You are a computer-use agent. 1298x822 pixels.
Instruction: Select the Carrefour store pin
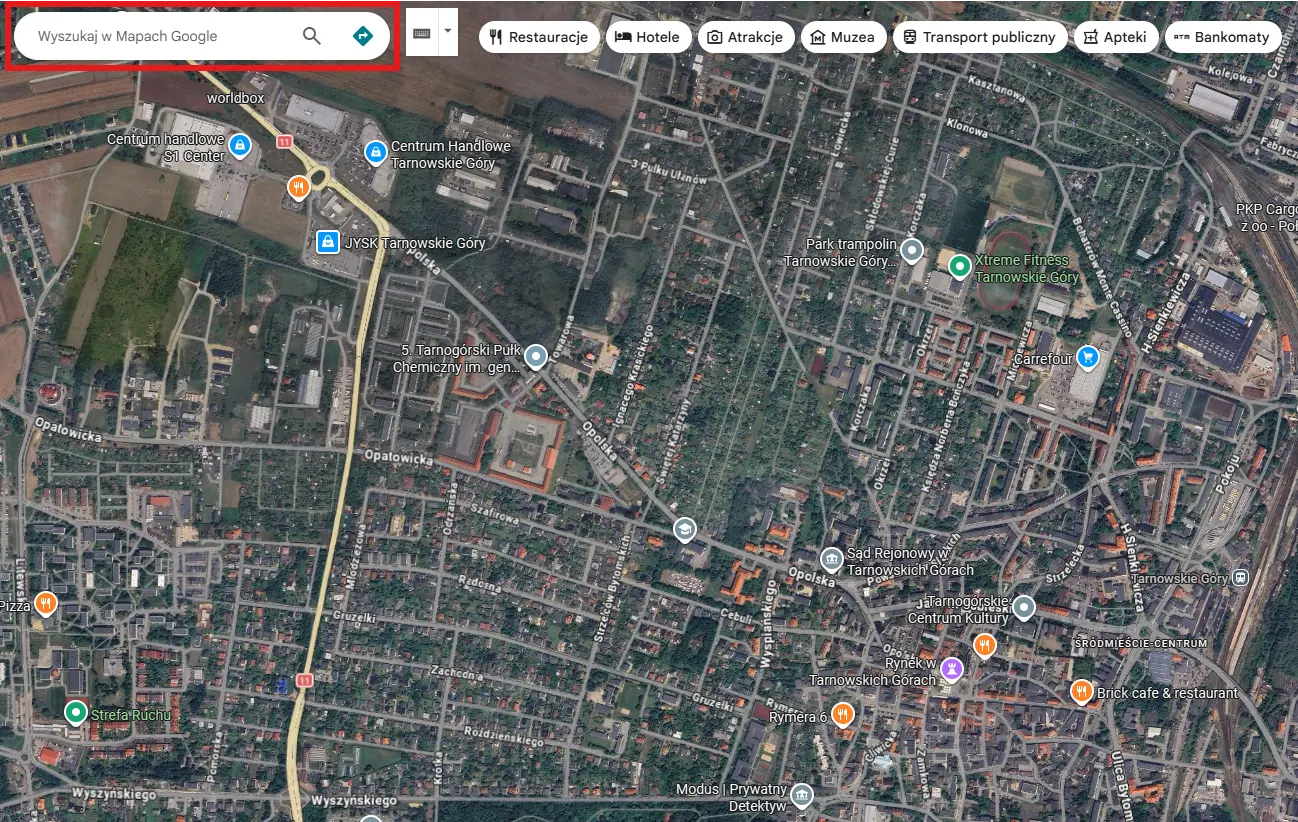click(x=1086, y=357)
